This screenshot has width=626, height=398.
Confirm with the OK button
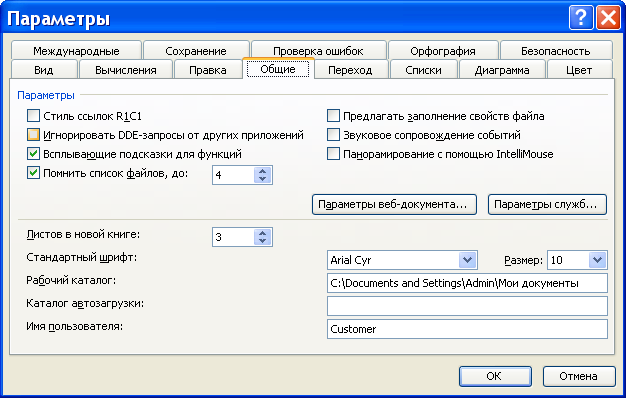tap(495, 376)
